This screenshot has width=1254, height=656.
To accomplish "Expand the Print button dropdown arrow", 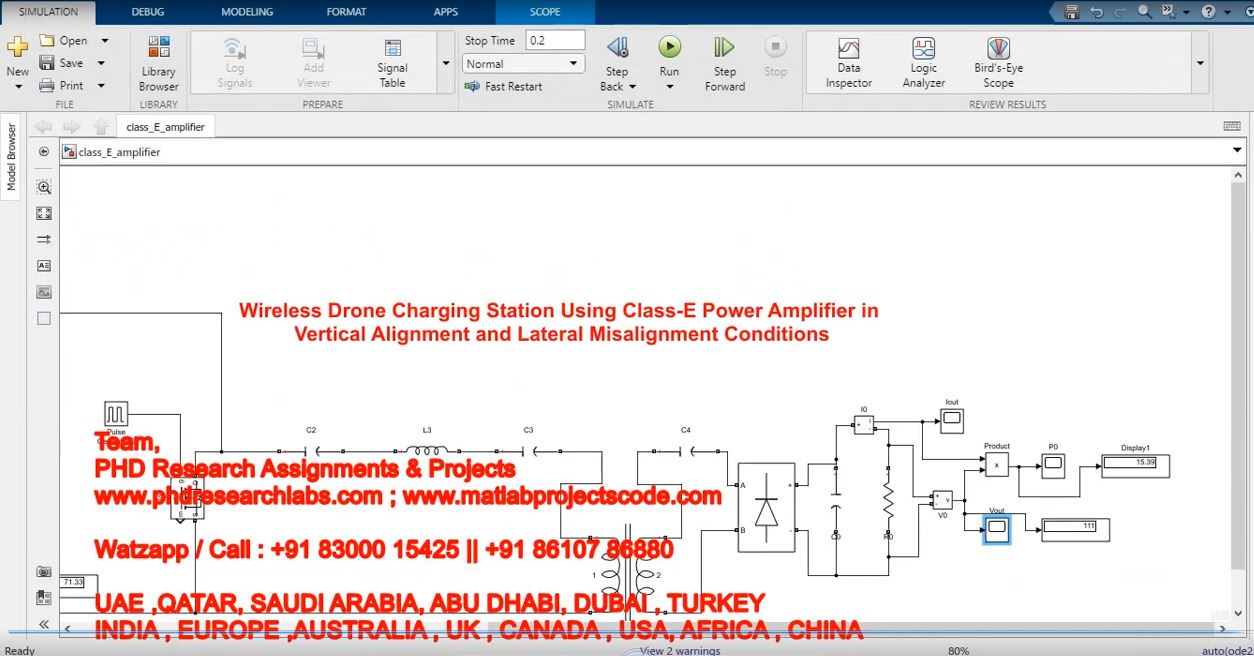I will pos(102,86).
